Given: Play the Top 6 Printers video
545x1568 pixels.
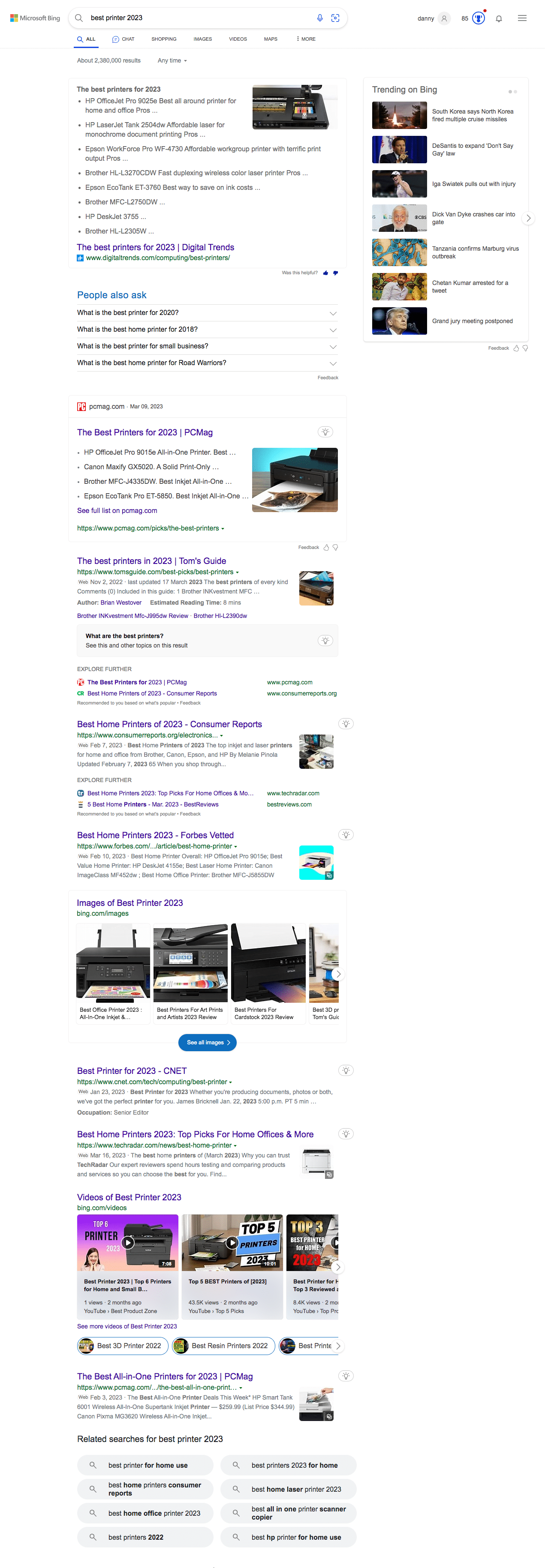Looking at the screenshot, I should (128, 1242).
